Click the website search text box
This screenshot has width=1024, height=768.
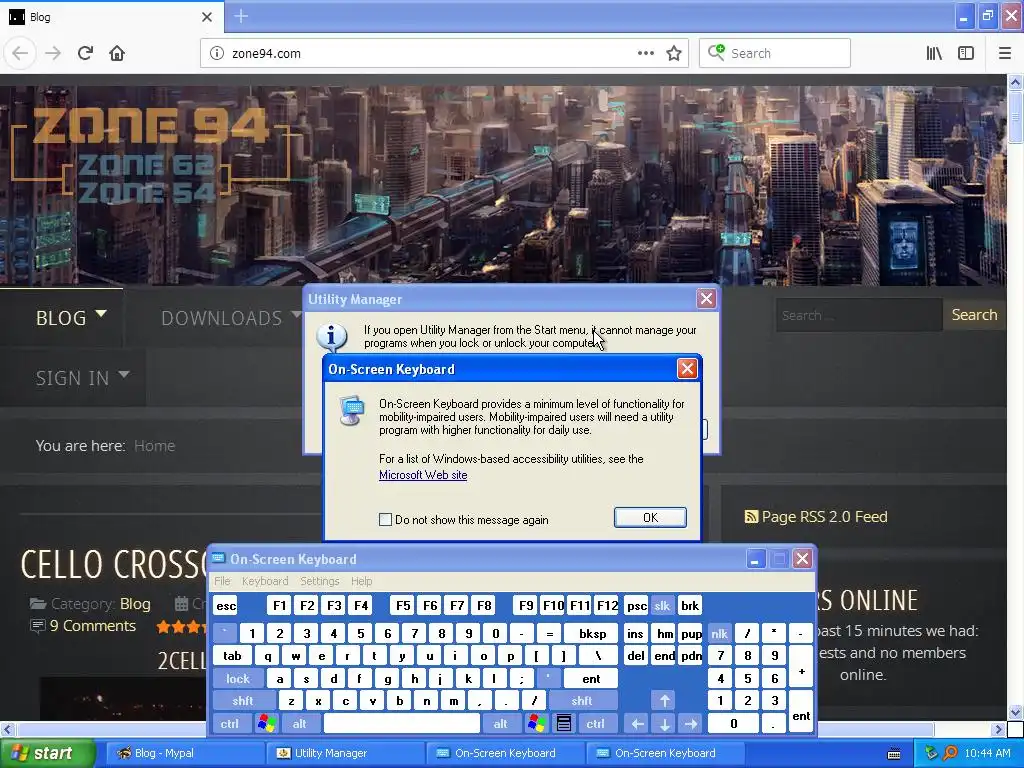(x=859, y=315)
